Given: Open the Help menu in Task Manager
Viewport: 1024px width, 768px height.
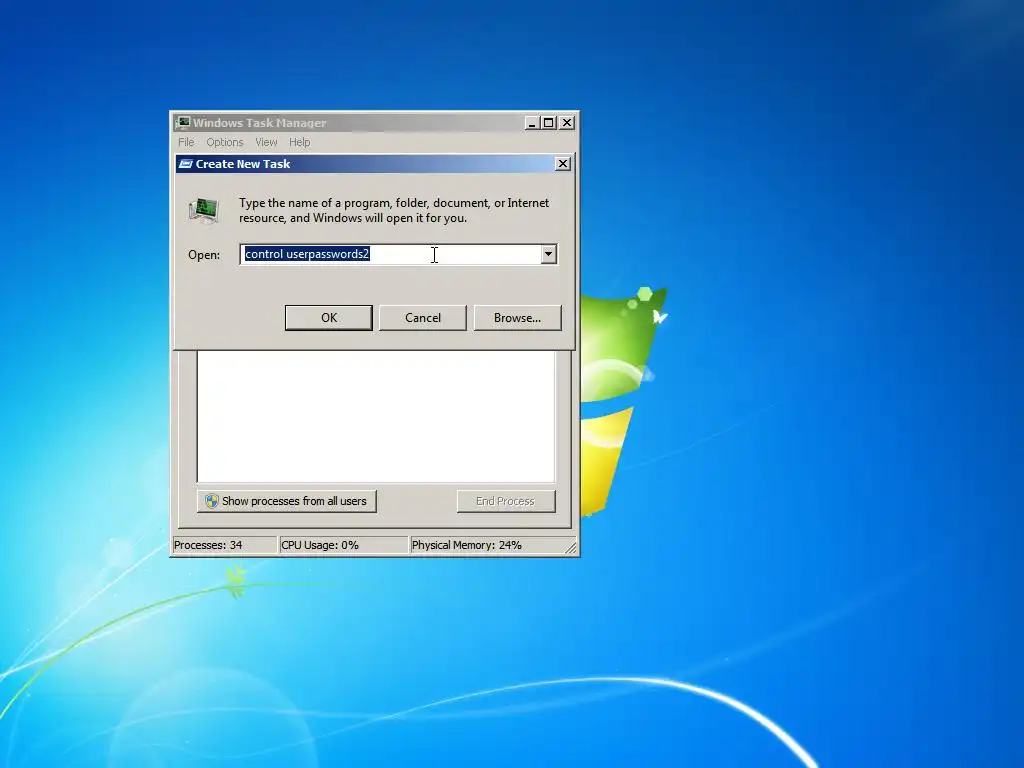Looking at the screenshot, I should [x=300, y=142].
